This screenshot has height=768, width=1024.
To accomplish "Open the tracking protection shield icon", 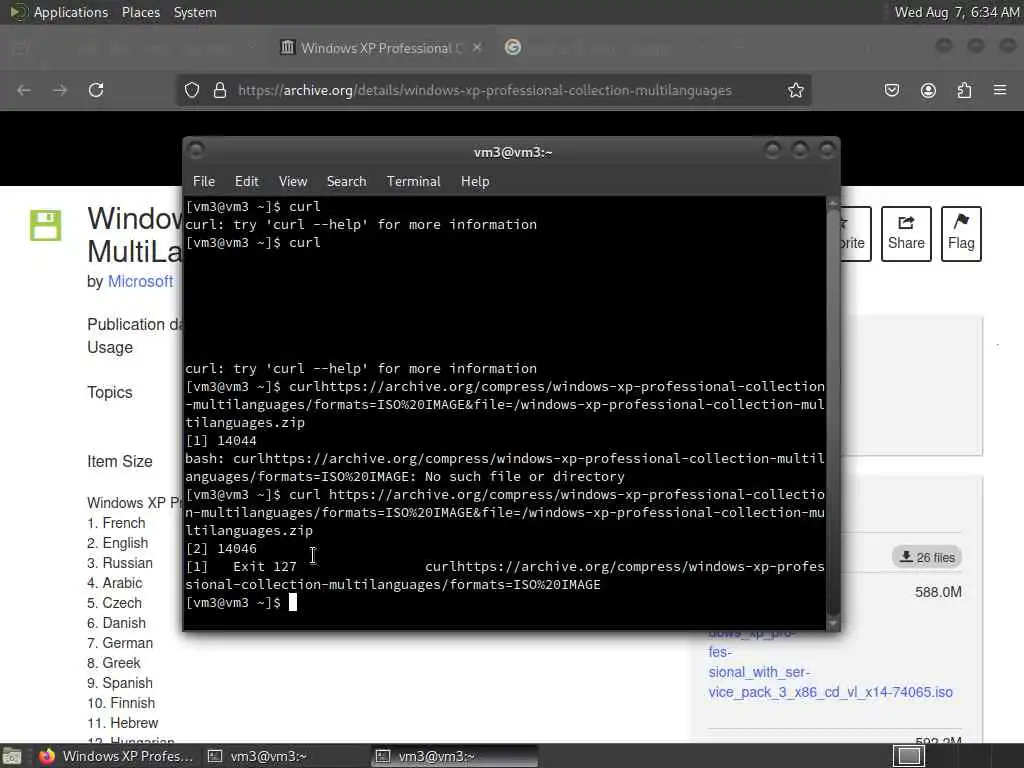I will tap(191, 90).
